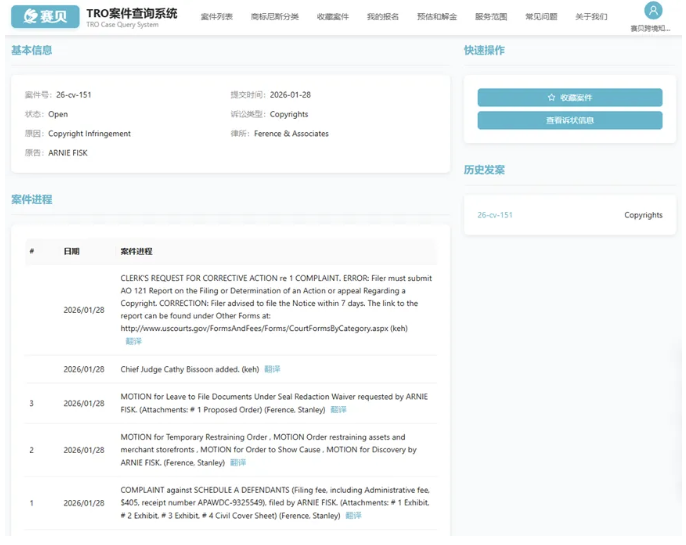Click 翻译 for Temporary Restraining Order motion

(237, 463)
